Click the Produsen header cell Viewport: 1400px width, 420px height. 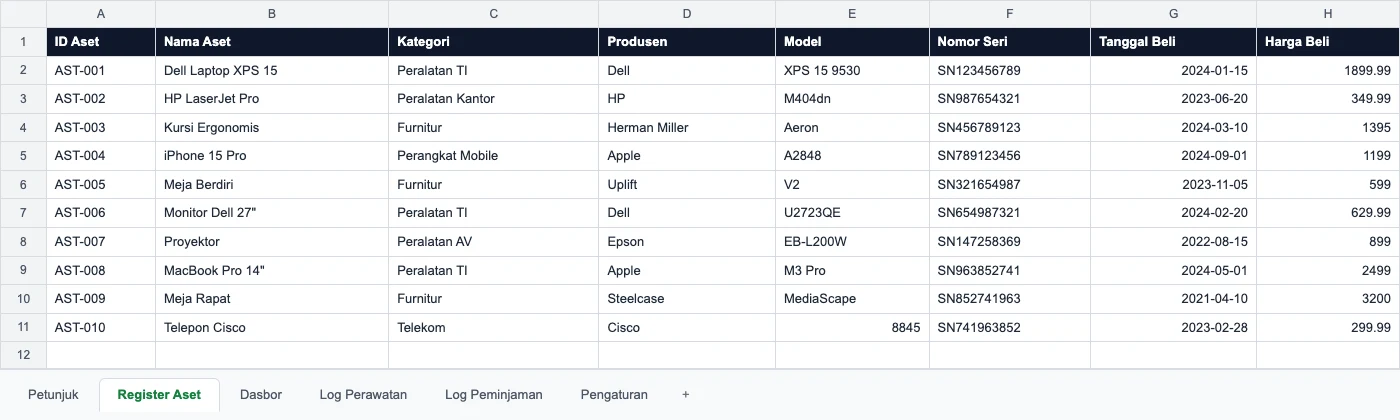pyautogui.click(x=687, y=42)
